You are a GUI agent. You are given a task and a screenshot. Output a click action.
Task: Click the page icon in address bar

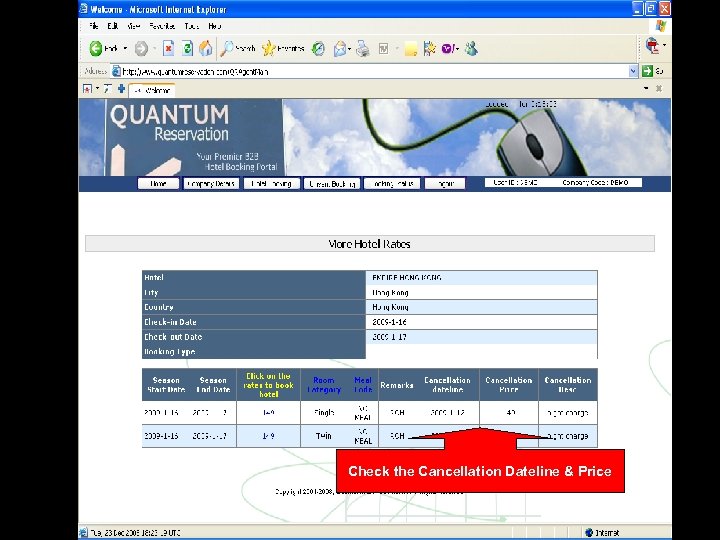(x=116, y=71)
